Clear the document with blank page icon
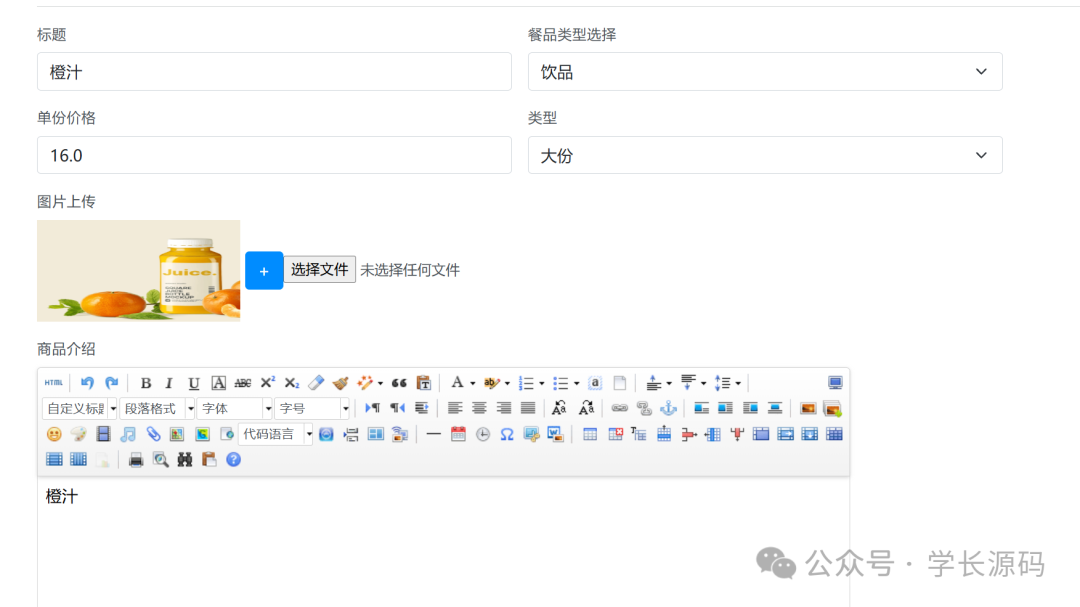Image resolution: width=1080 pixels, height=607 pixels. click(620, 382)
